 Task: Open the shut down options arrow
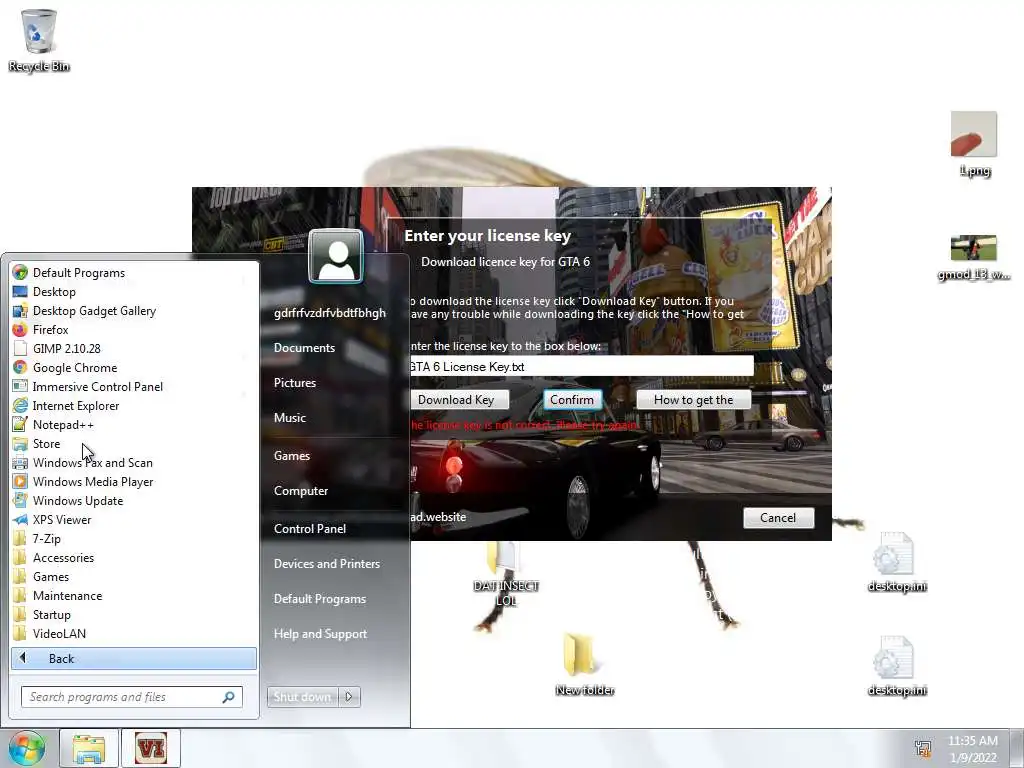tap(349, 697)
